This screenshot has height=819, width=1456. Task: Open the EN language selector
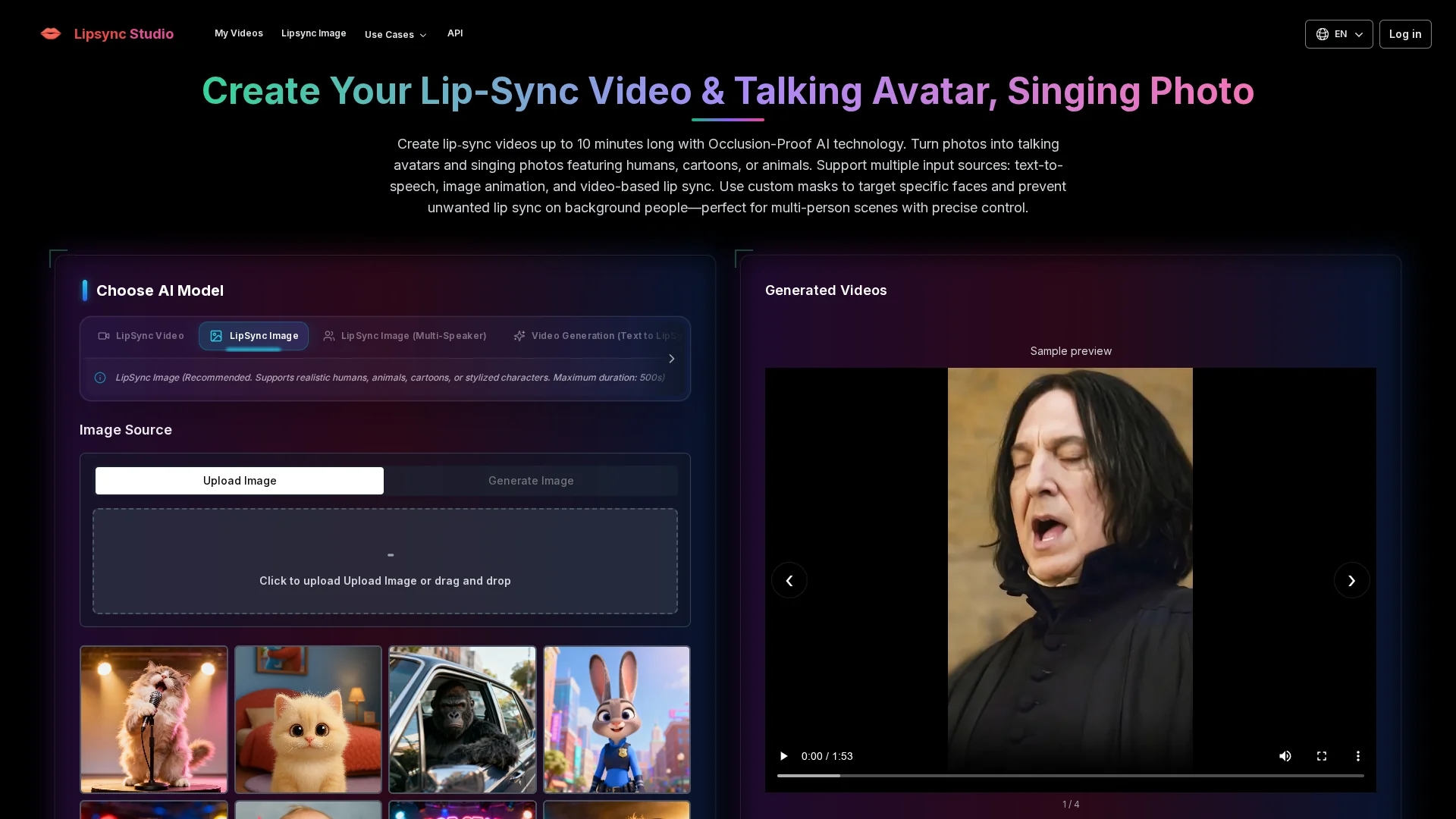[1338, 34]
